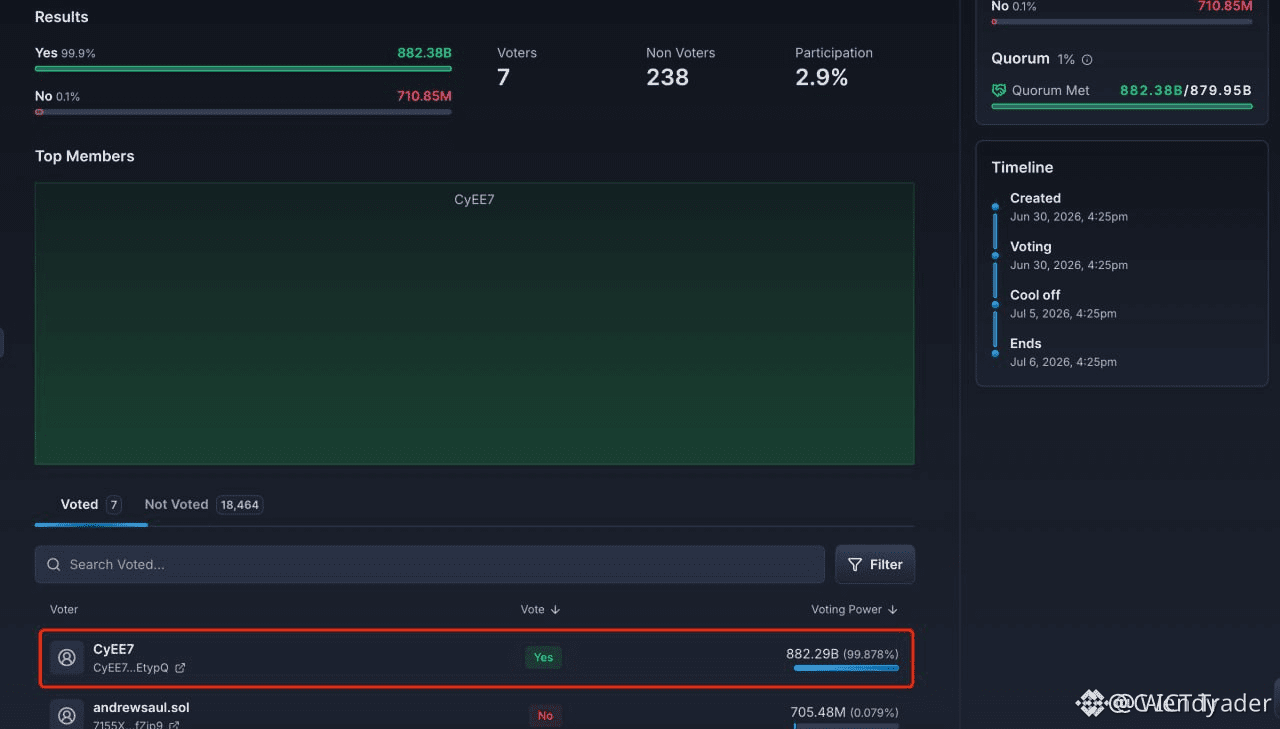Click the No results red progress bar
The width and height of the screenshot is (1280, 729).
tap(243, 112)
